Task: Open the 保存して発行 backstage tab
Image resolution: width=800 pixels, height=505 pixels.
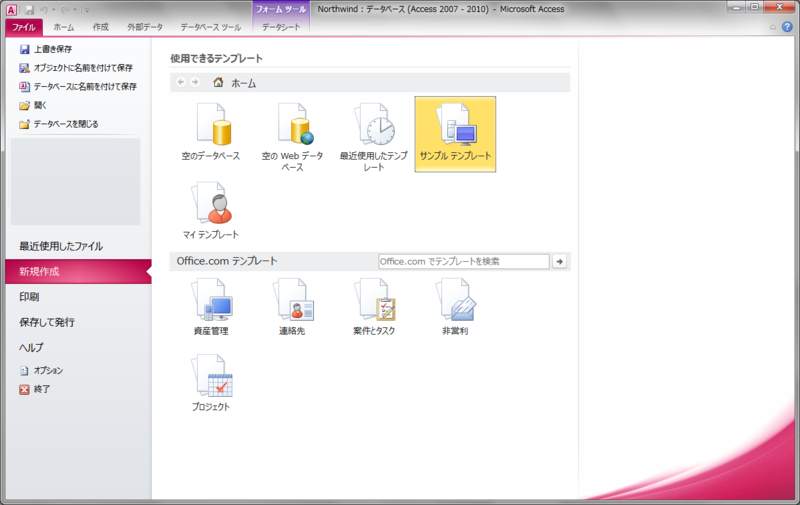Action: point(47,322)
